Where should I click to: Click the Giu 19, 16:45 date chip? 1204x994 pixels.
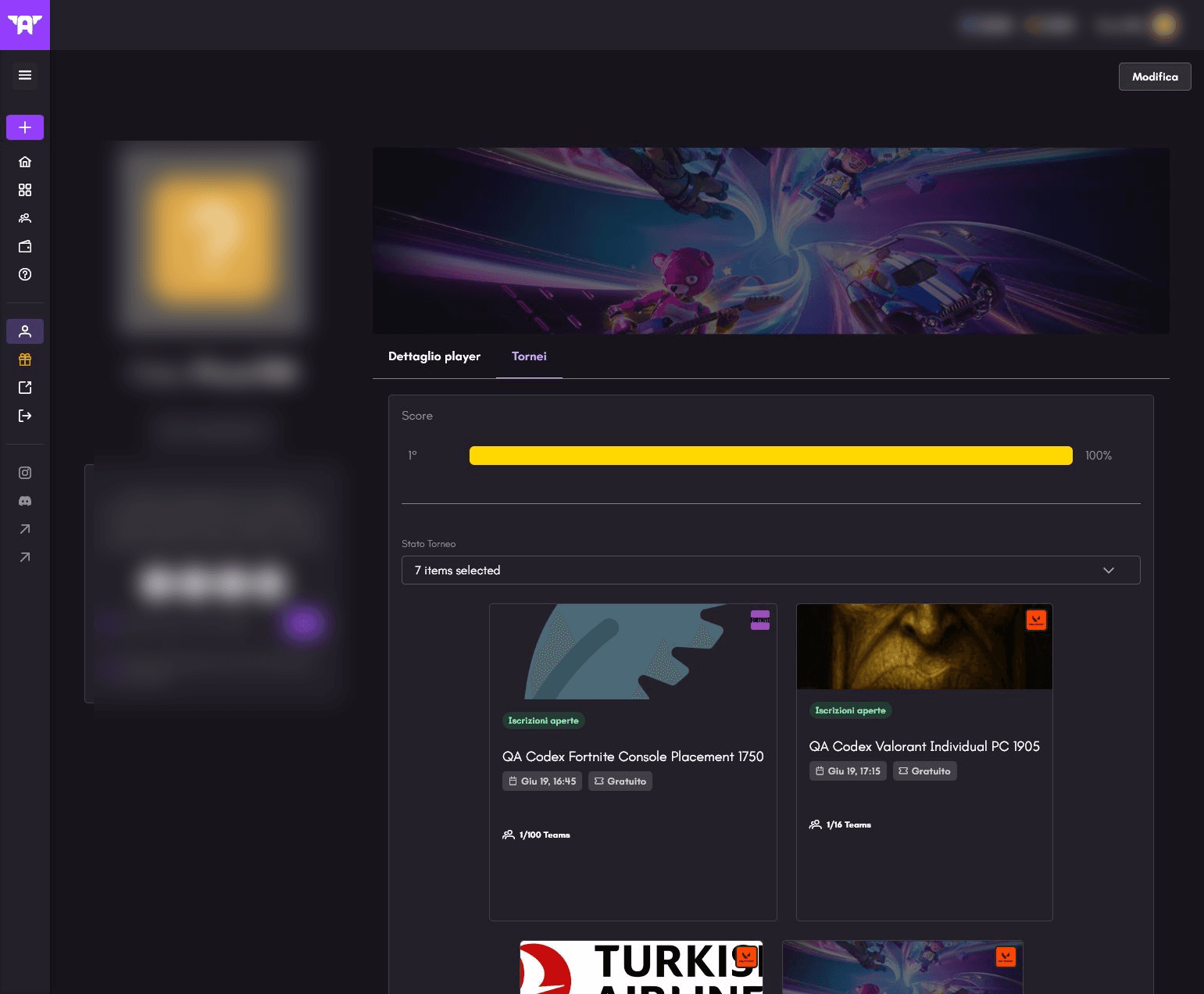click(x=542, y=781)
